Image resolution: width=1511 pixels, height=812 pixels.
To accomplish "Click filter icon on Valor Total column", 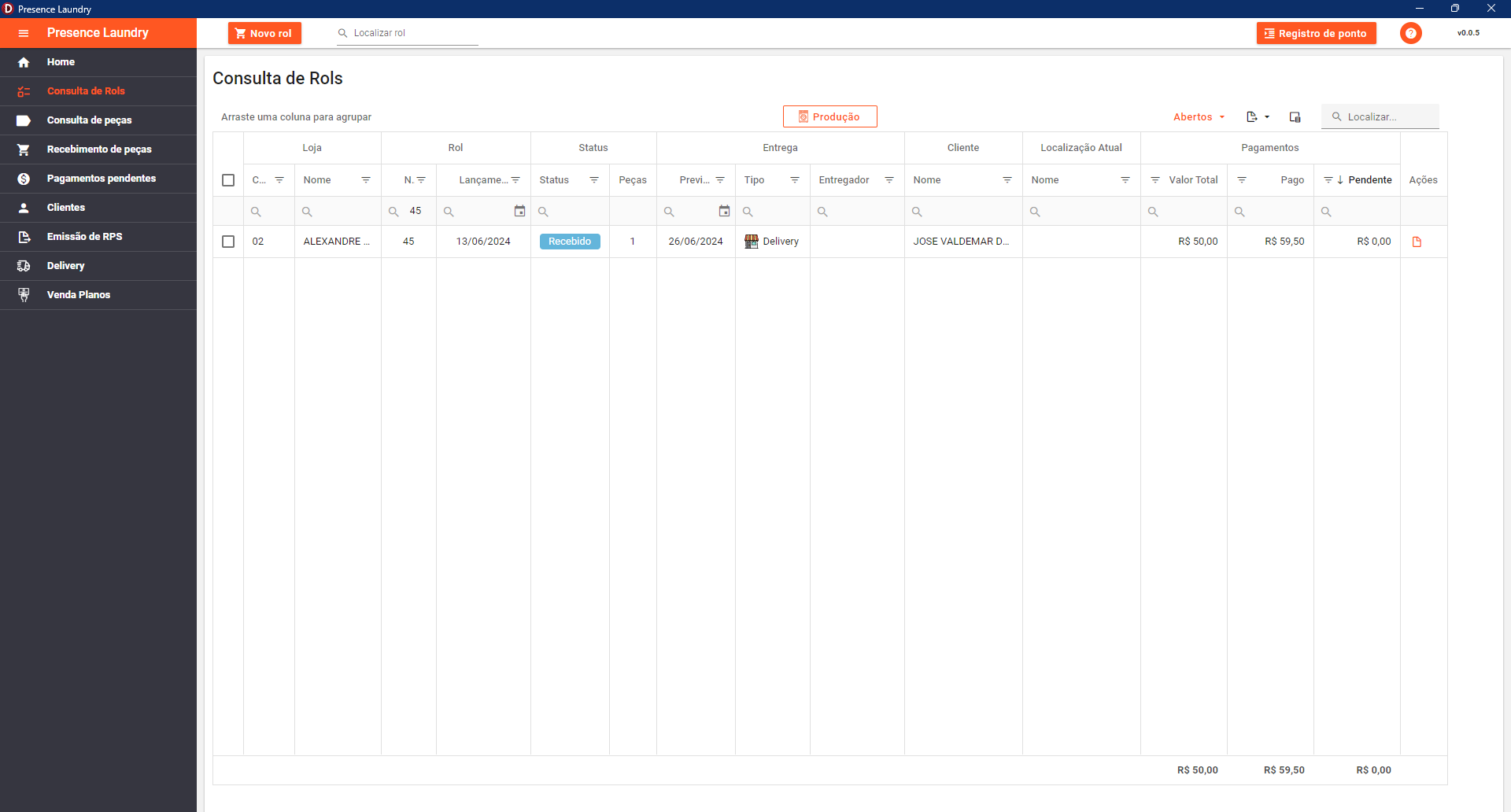I will coord(1155,180).
